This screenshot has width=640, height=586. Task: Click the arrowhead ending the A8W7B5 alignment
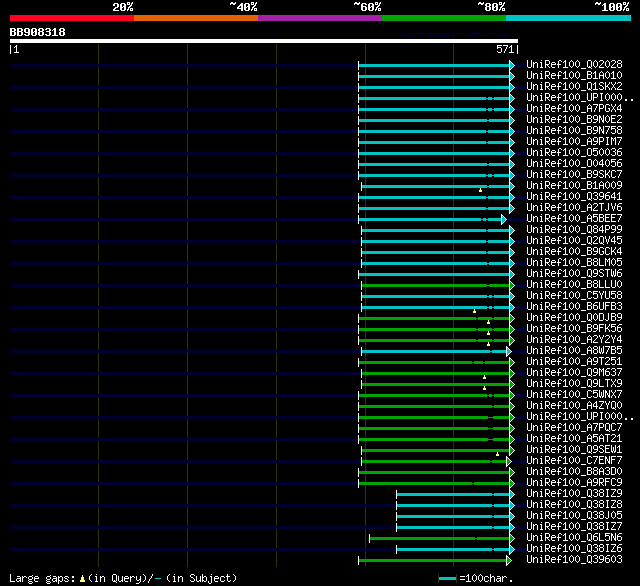pos(509,351)
